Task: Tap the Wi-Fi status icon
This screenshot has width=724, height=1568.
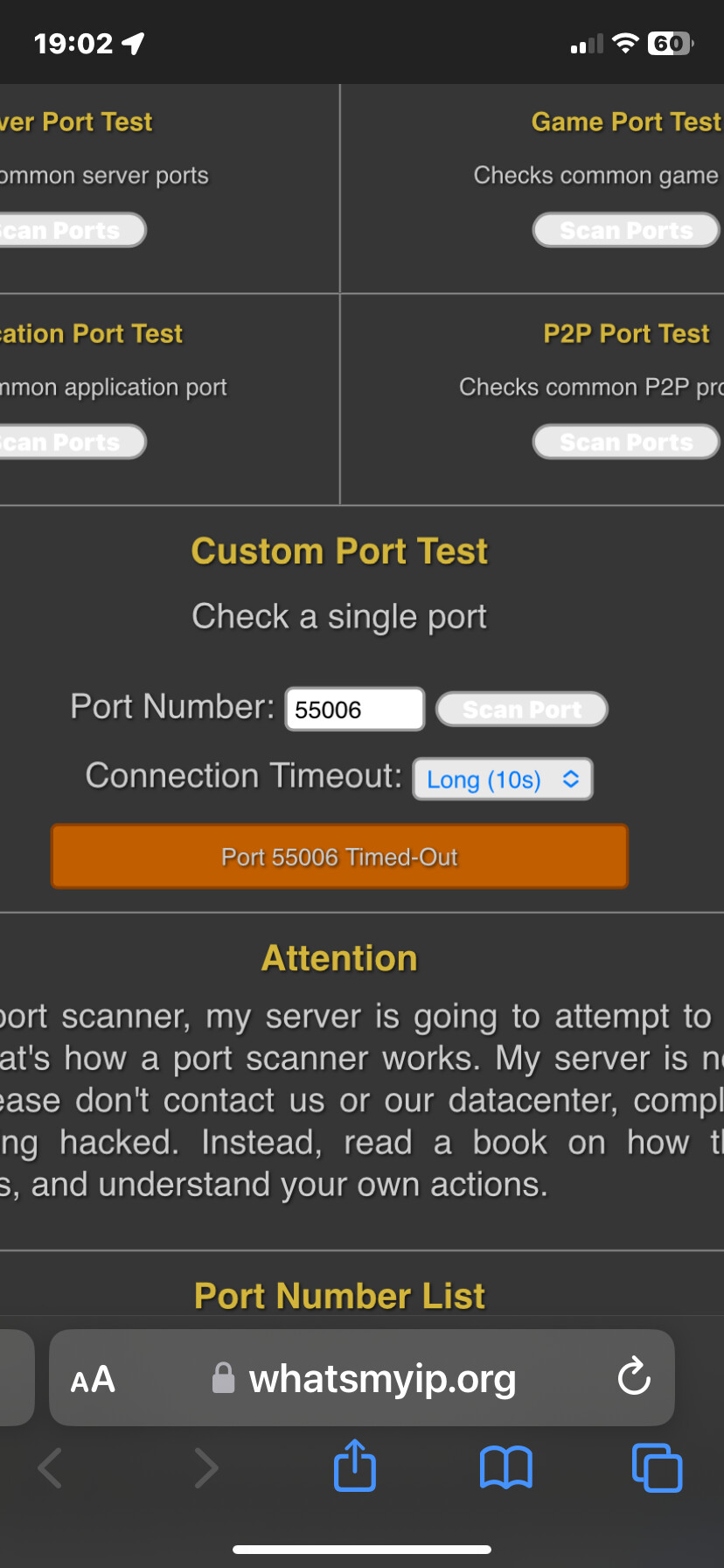Action: pos(625,43)
